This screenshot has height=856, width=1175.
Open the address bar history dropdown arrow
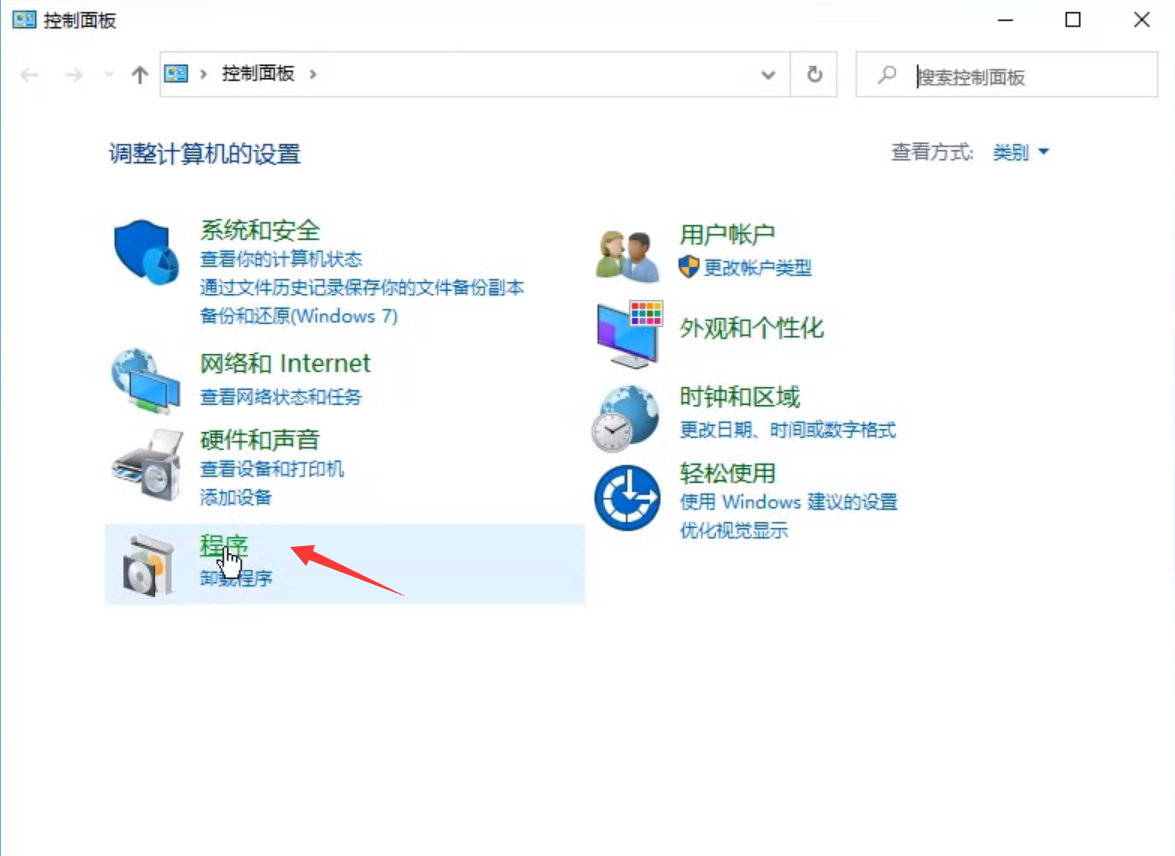[x=768, y=73]
